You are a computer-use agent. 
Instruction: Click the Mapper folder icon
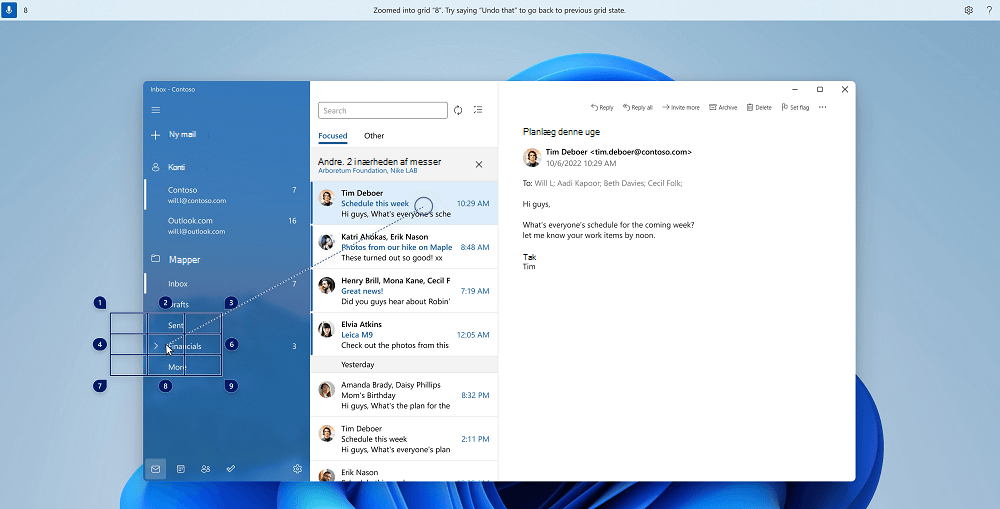point(156,259)
